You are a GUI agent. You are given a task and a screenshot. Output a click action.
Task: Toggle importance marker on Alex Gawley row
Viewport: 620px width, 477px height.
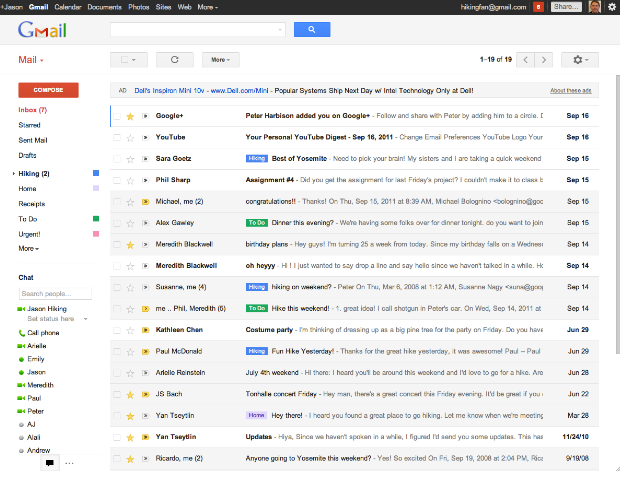point(146,223)
